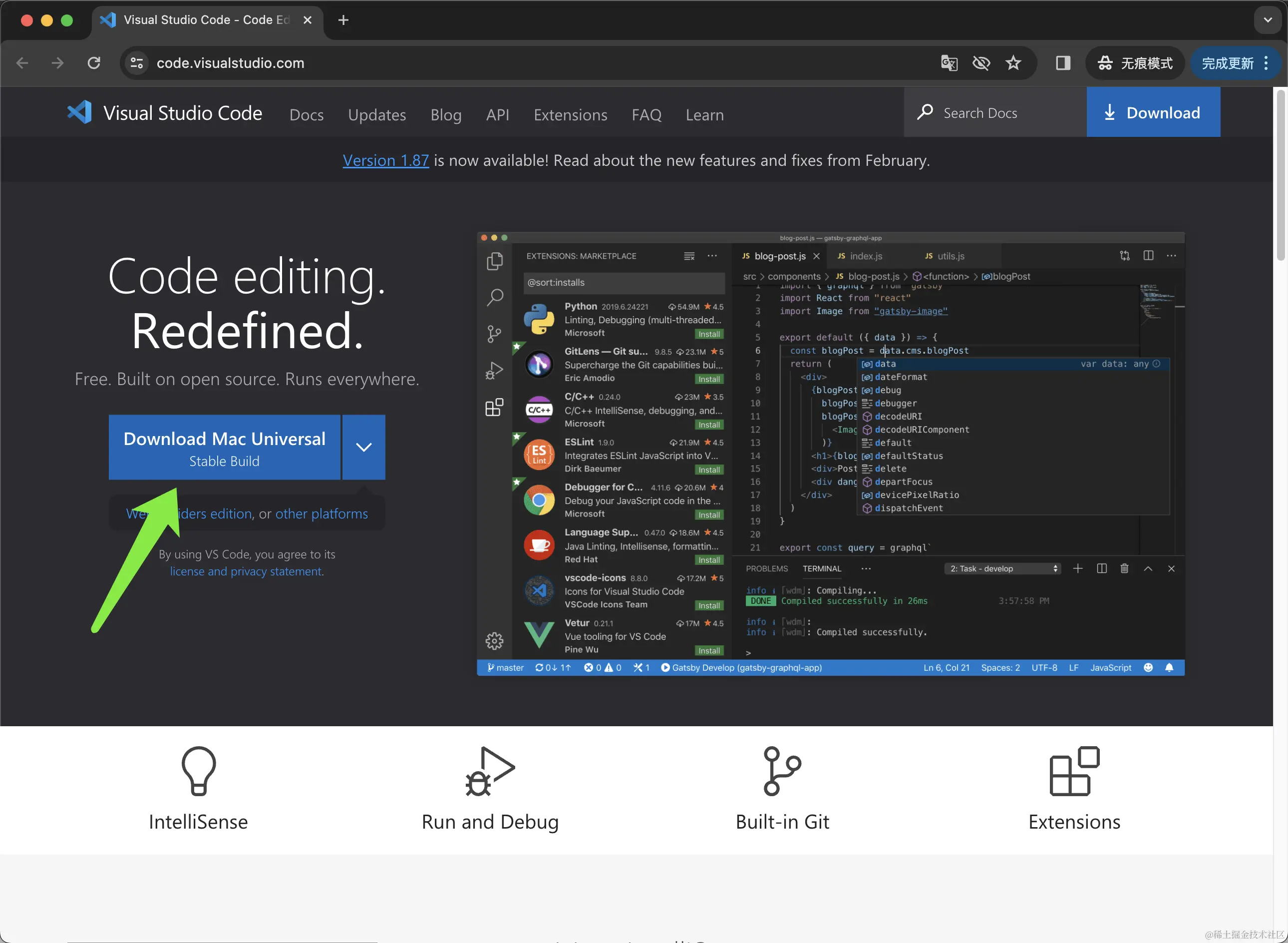Screen dimensions: 1288x943
Task: Click the Extensions icon in the screenshot activity bar
Action: point(494,408)
